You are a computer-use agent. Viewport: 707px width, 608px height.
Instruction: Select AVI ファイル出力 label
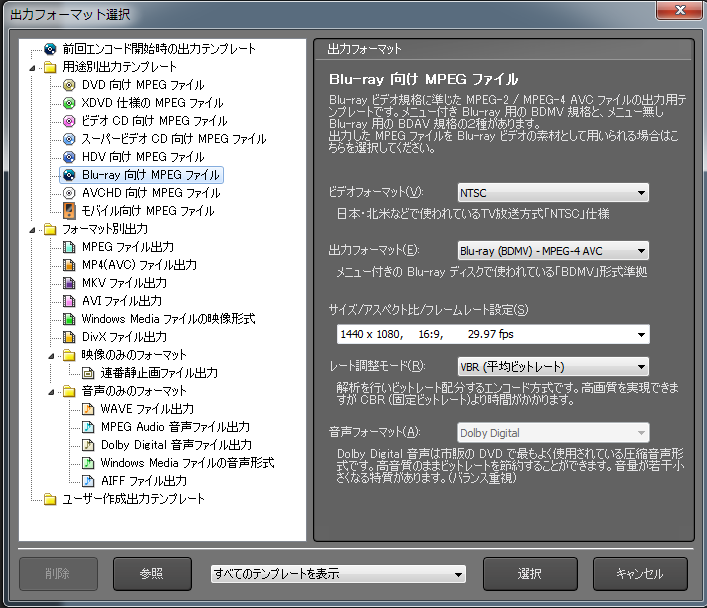[122, 301]
